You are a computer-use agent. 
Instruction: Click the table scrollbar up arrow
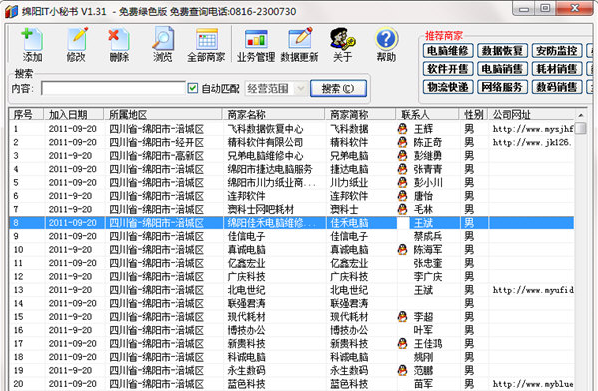coord(580,115)
